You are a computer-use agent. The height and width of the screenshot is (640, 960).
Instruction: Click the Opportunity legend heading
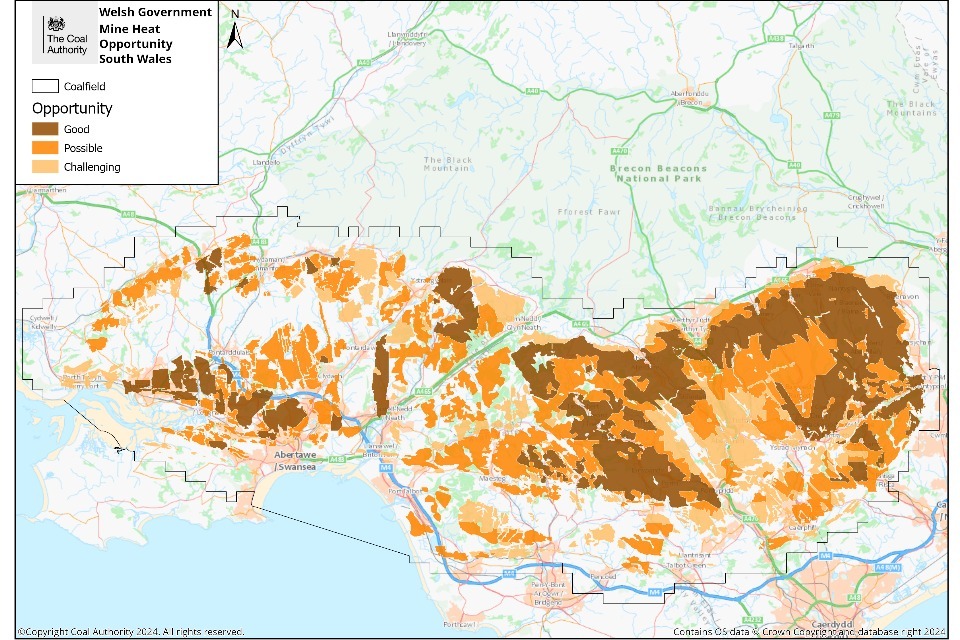[x=72, y=108]
